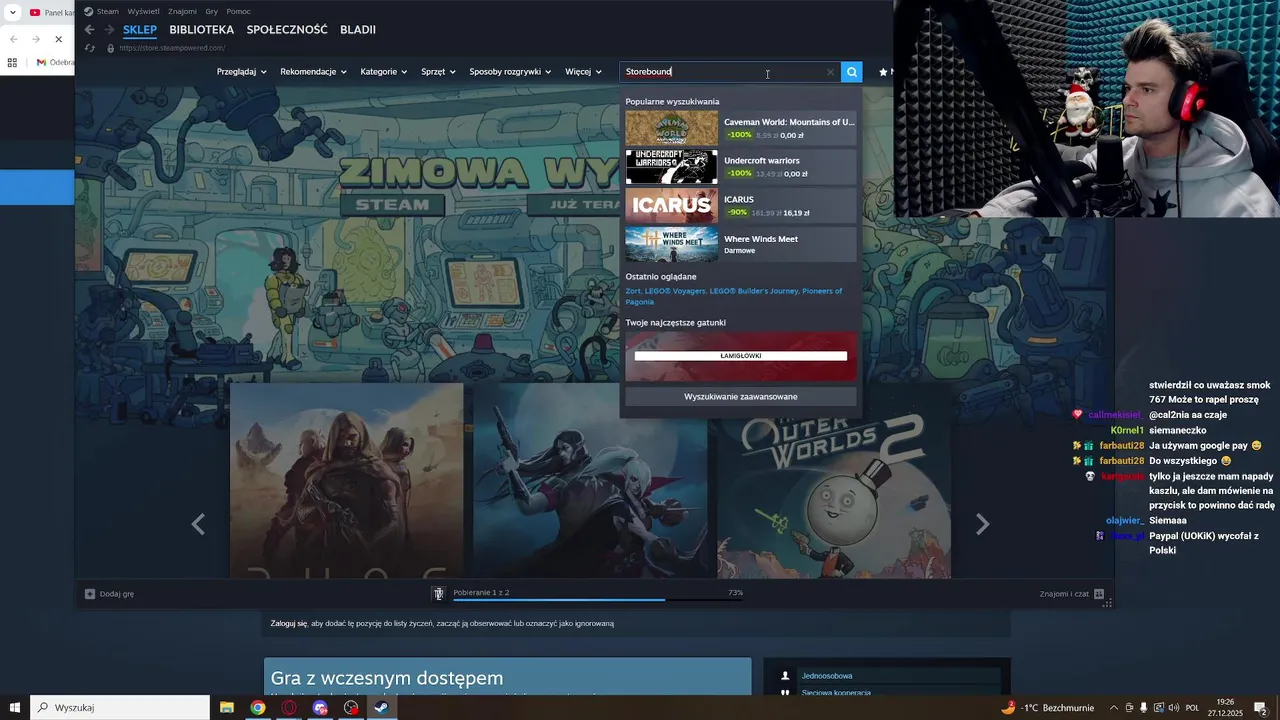Open recently viewed Zort link

[633, 291]
